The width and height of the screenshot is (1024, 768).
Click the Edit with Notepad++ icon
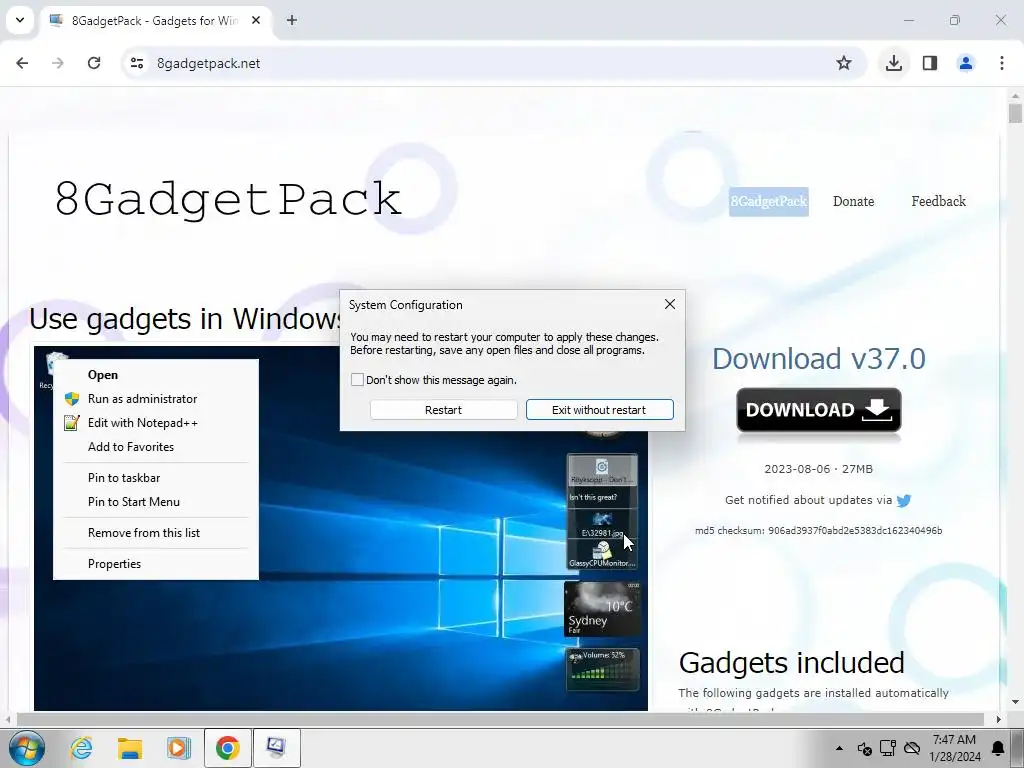(72, 423)
